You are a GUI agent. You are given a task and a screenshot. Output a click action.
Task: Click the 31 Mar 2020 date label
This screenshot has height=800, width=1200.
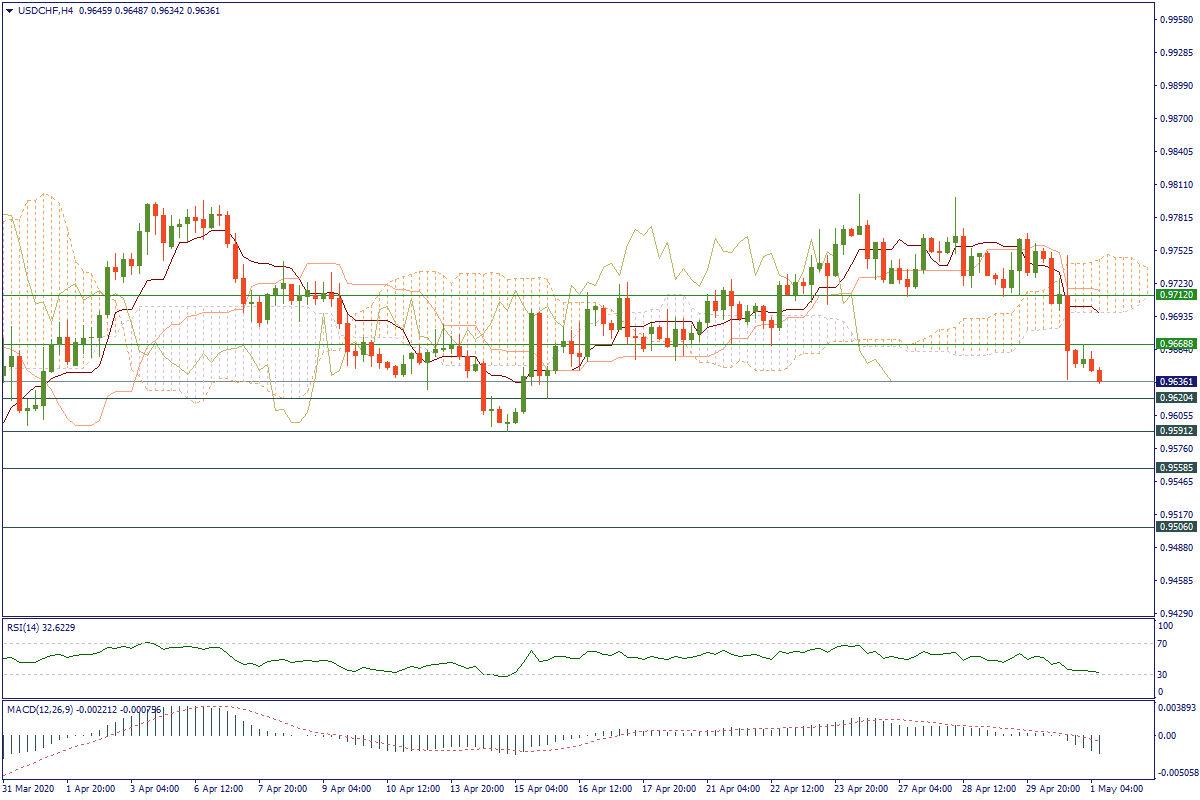[x=30, y=789]
